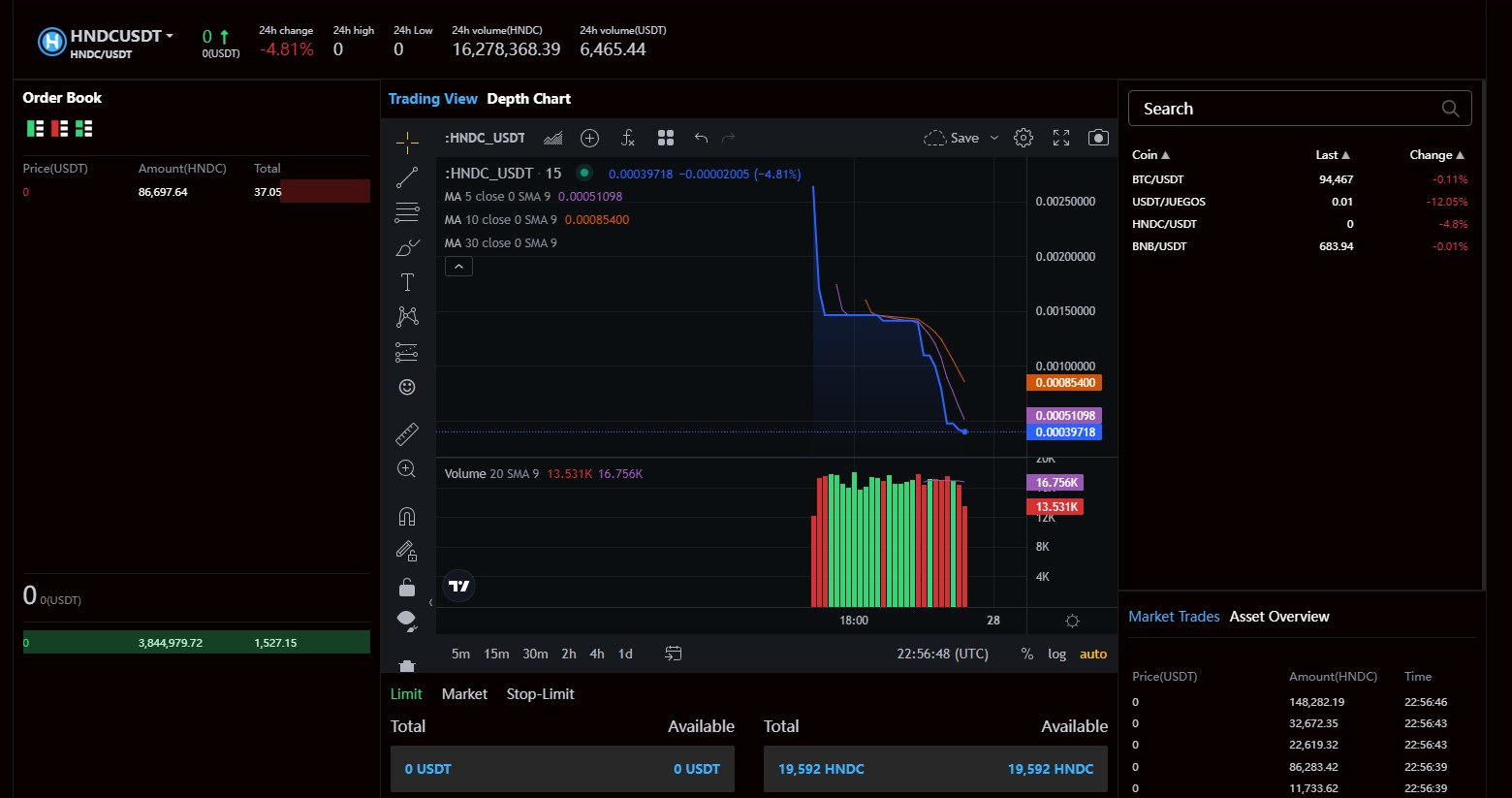This screenshot has height=798, width=1512.
Task: Select the 4h timeframe button
Action: (597, 654)
